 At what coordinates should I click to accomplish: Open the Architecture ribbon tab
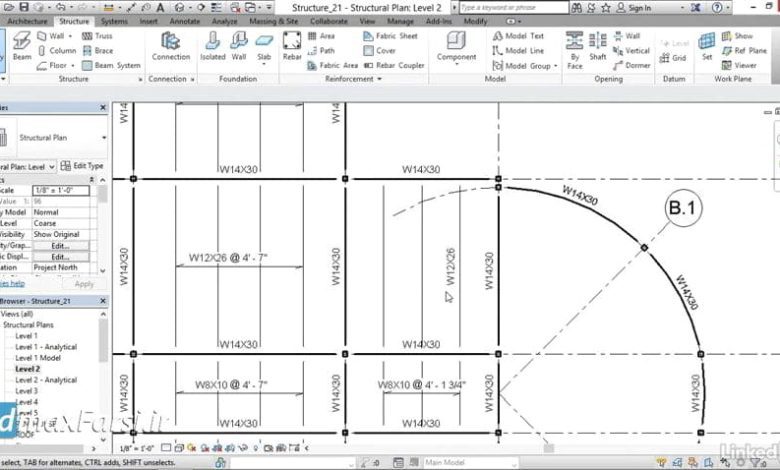click(x=27, y=21)
